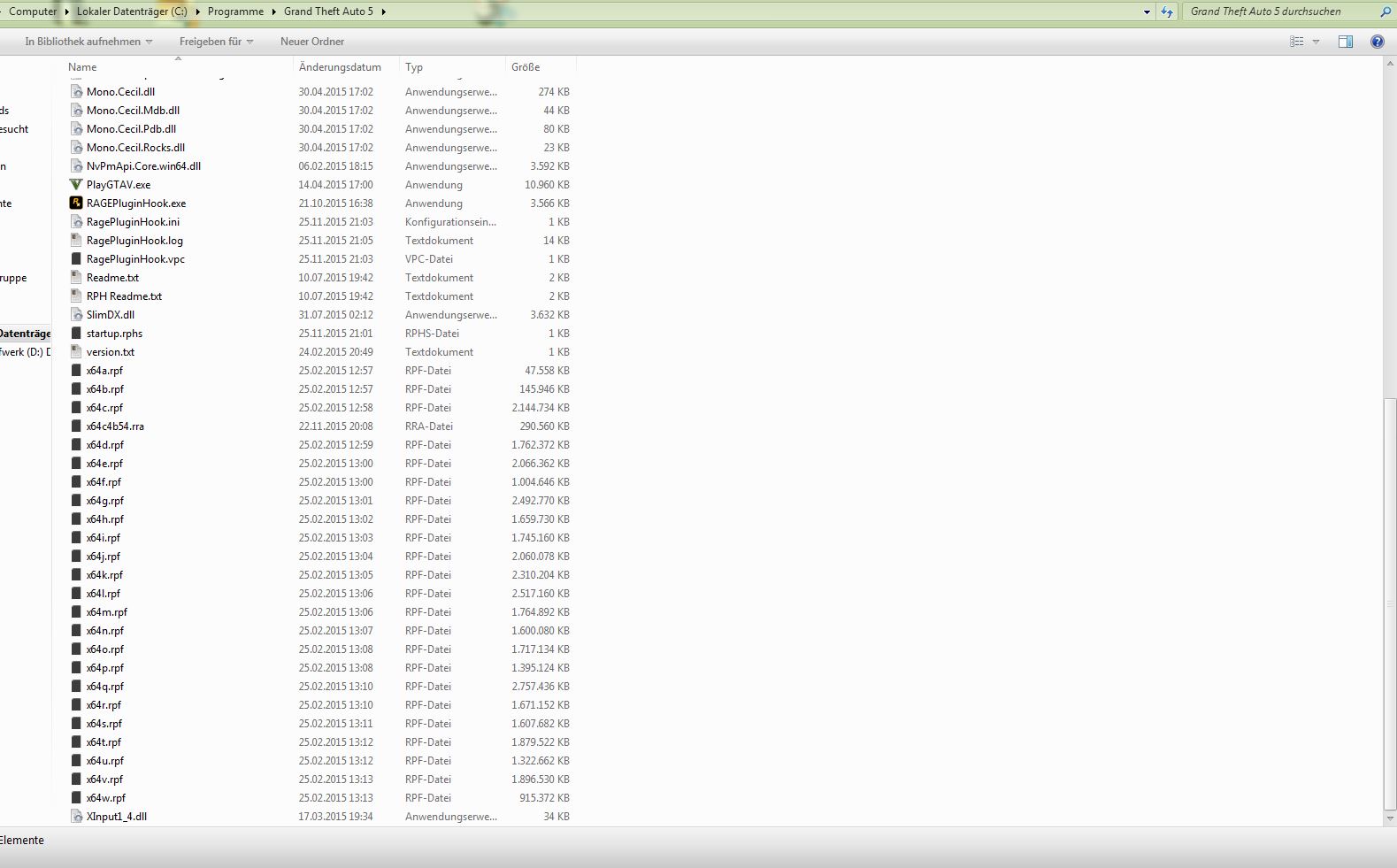Select the file named x64h.rpf
This screenshot has height=868, width=1397.
click(105, 519)
